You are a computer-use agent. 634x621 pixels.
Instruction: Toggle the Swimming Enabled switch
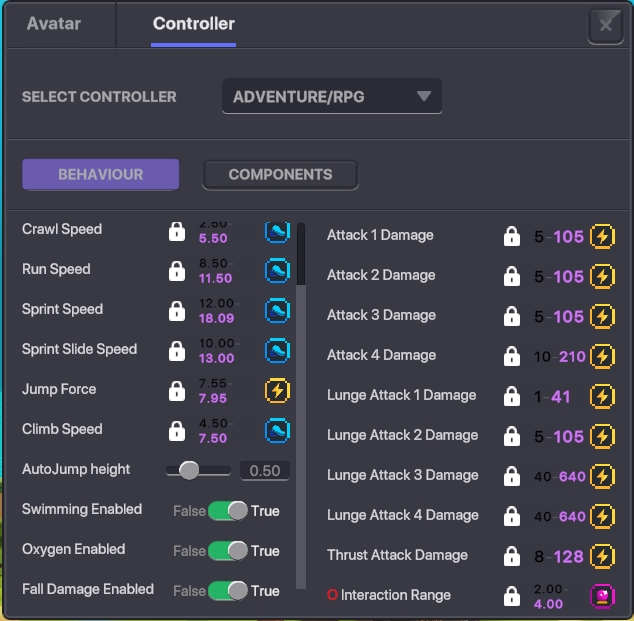228,511
